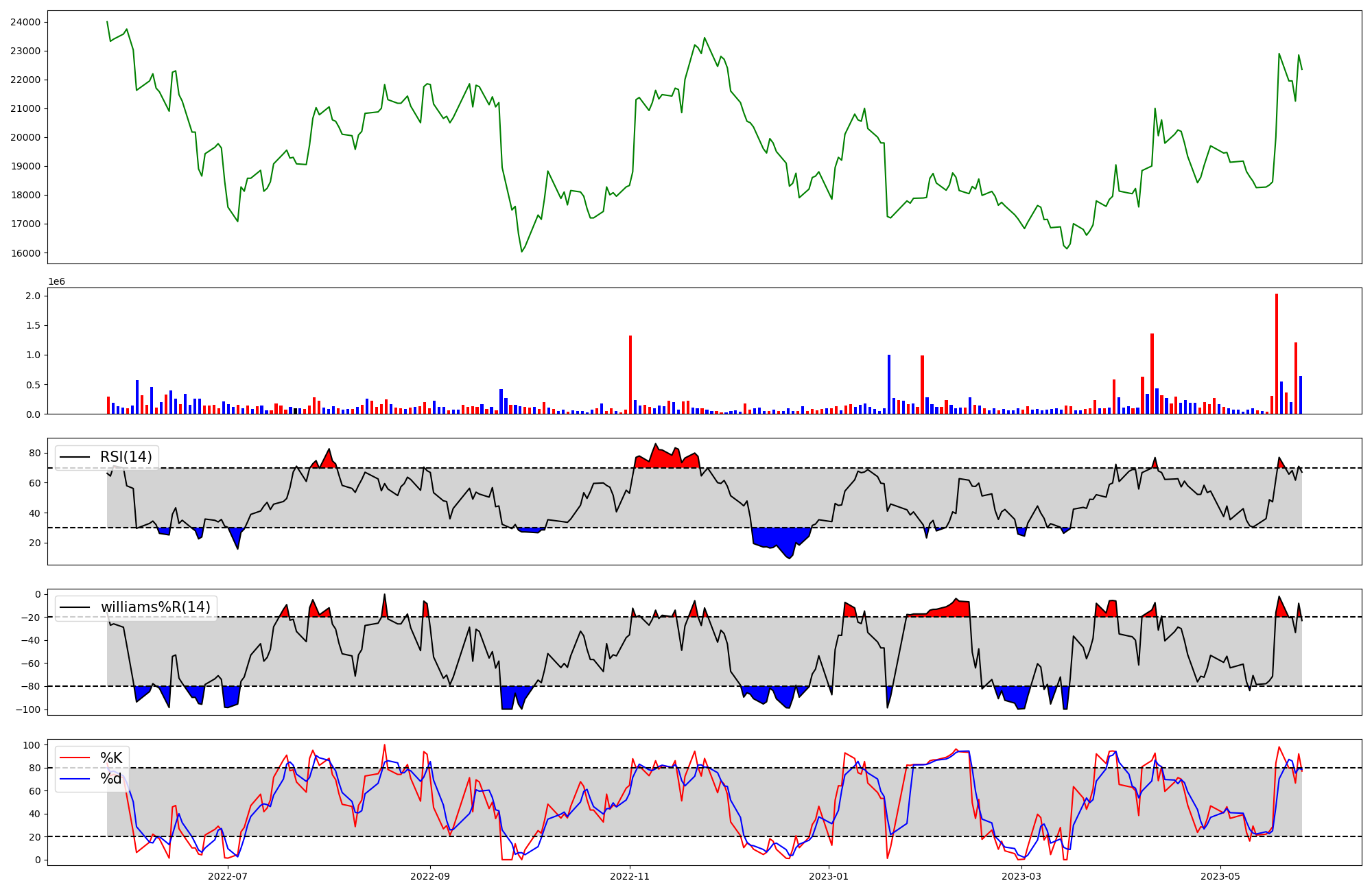Click the tall blue volume bar near 1.0
This screenshot has width=1372, height=892.
(x=889, y=384)
